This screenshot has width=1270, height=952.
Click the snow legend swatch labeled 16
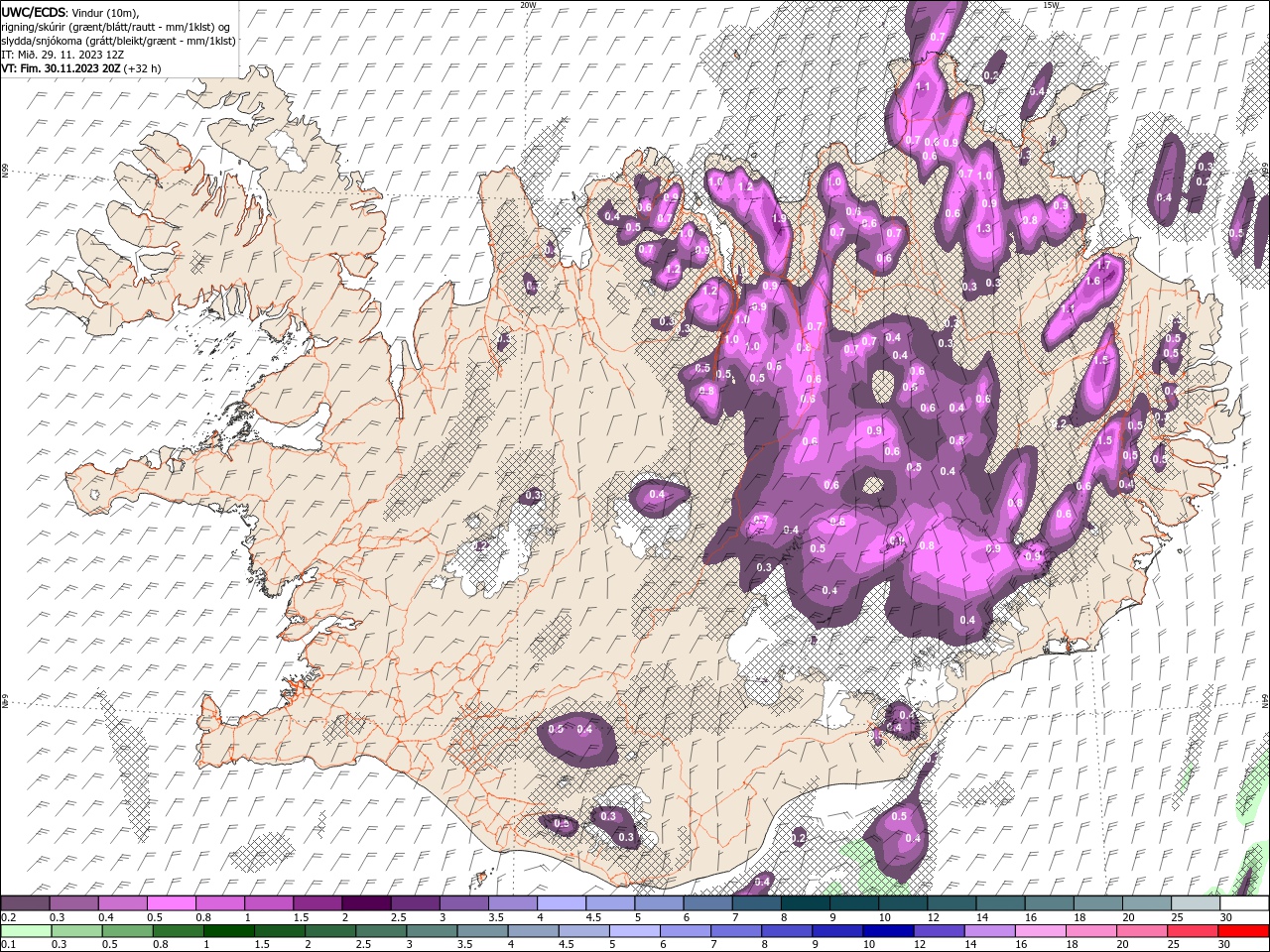[1048, 903]
